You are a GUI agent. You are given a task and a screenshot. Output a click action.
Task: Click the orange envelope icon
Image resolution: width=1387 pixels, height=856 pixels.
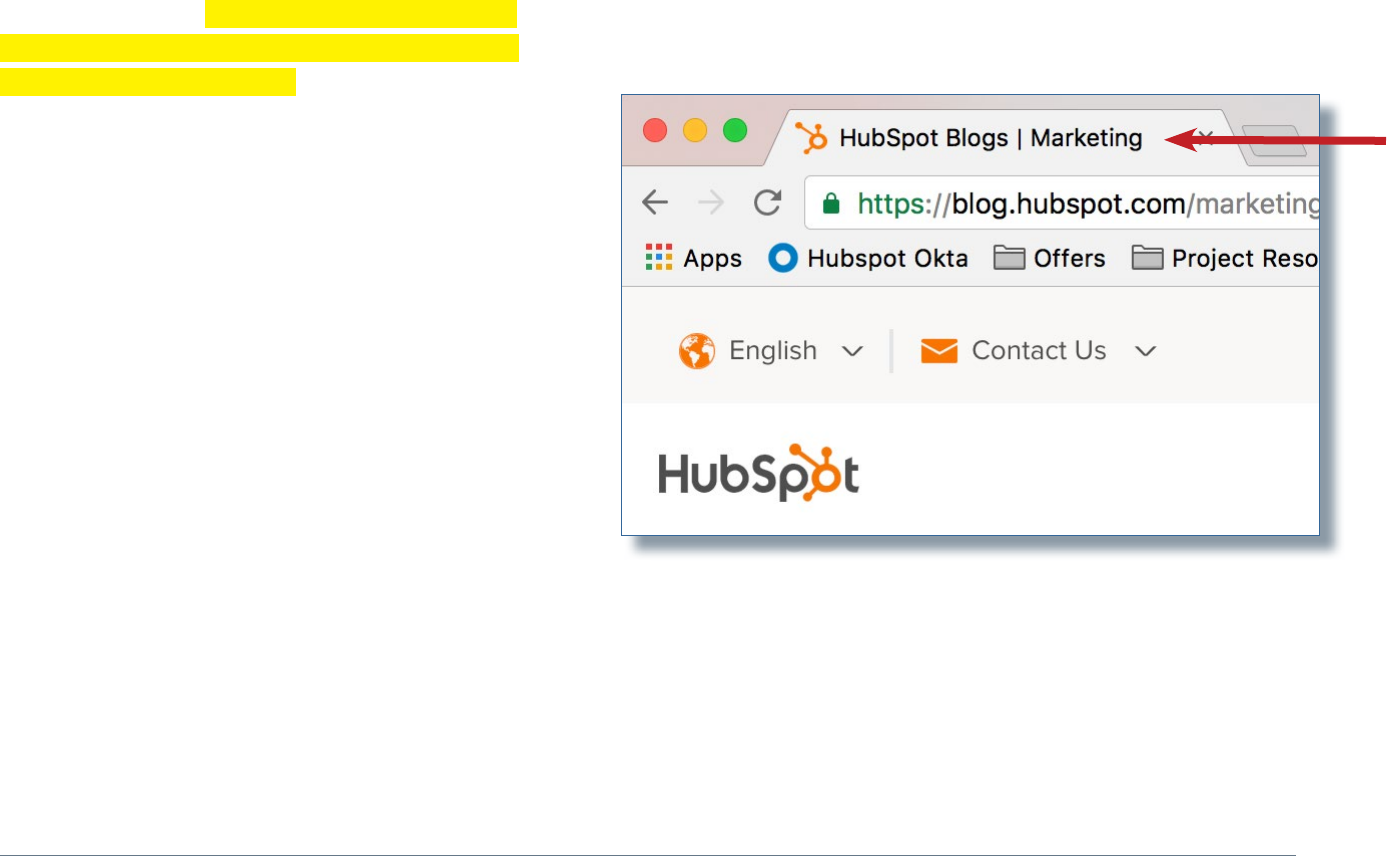click(x=939, y=351)
